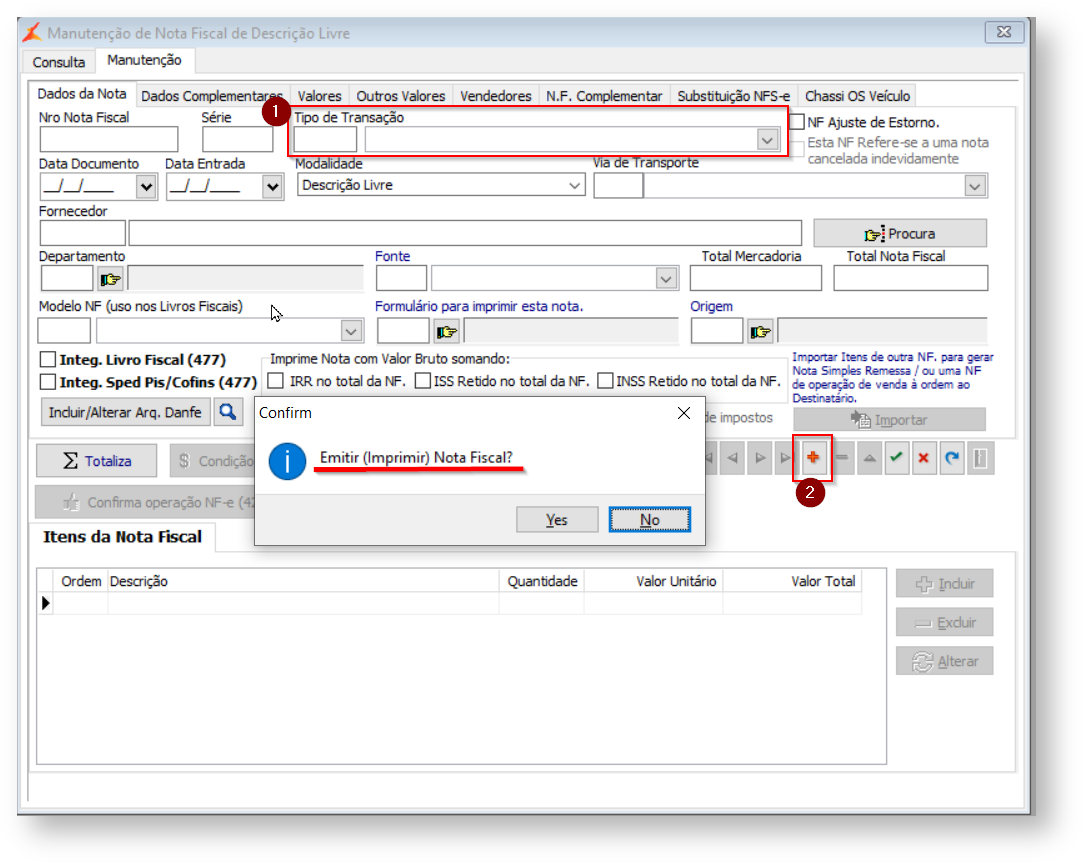Click the magnifier search icon near Danfe
The height and width of the screenshot is (864, 1084).
point(228,412)
